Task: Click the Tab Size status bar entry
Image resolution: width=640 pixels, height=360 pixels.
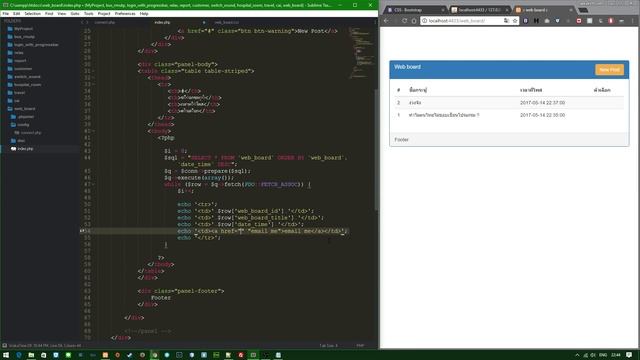Action: (x=328, y=346)
